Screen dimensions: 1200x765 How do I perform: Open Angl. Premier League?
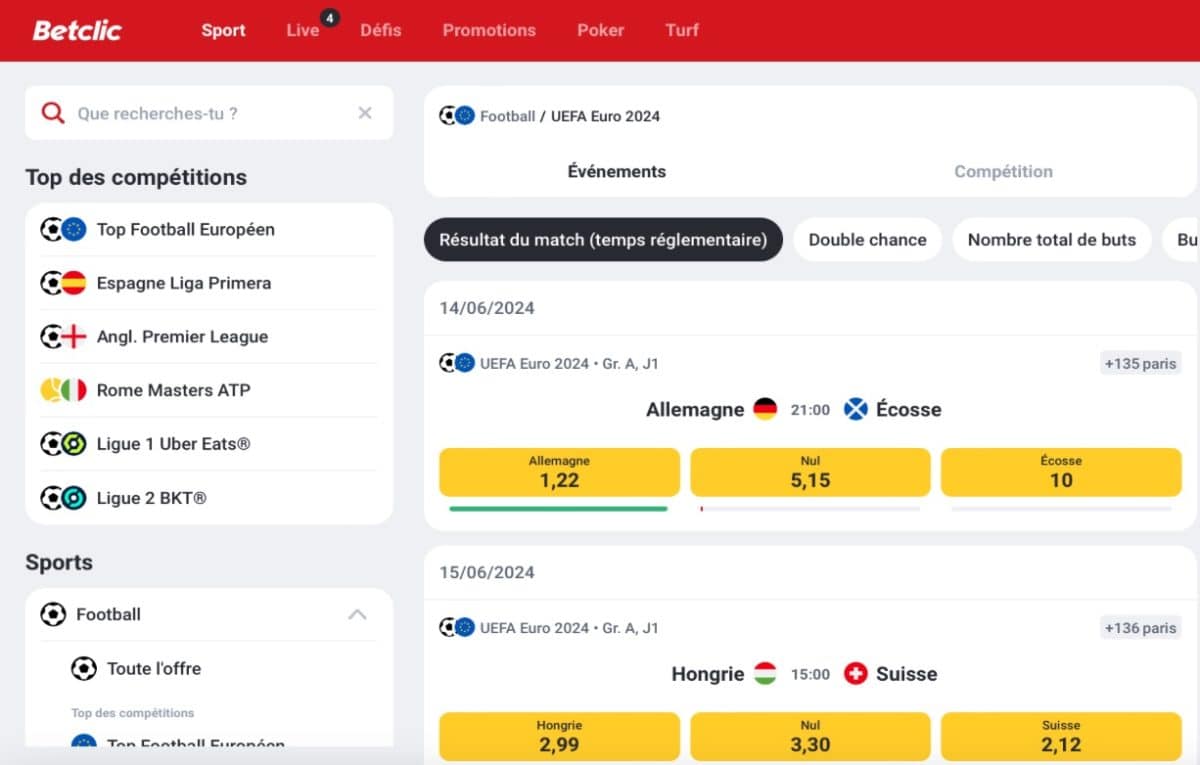point(208,337)
